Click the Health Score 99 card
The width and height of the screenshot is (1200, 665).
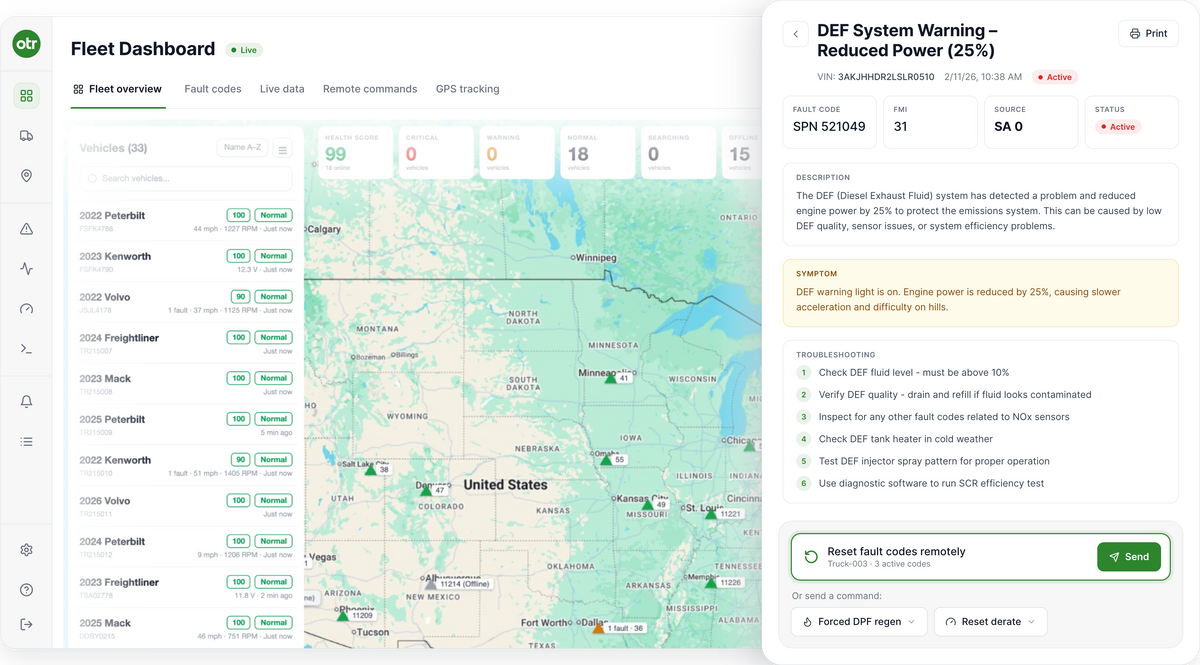(354, 153)
